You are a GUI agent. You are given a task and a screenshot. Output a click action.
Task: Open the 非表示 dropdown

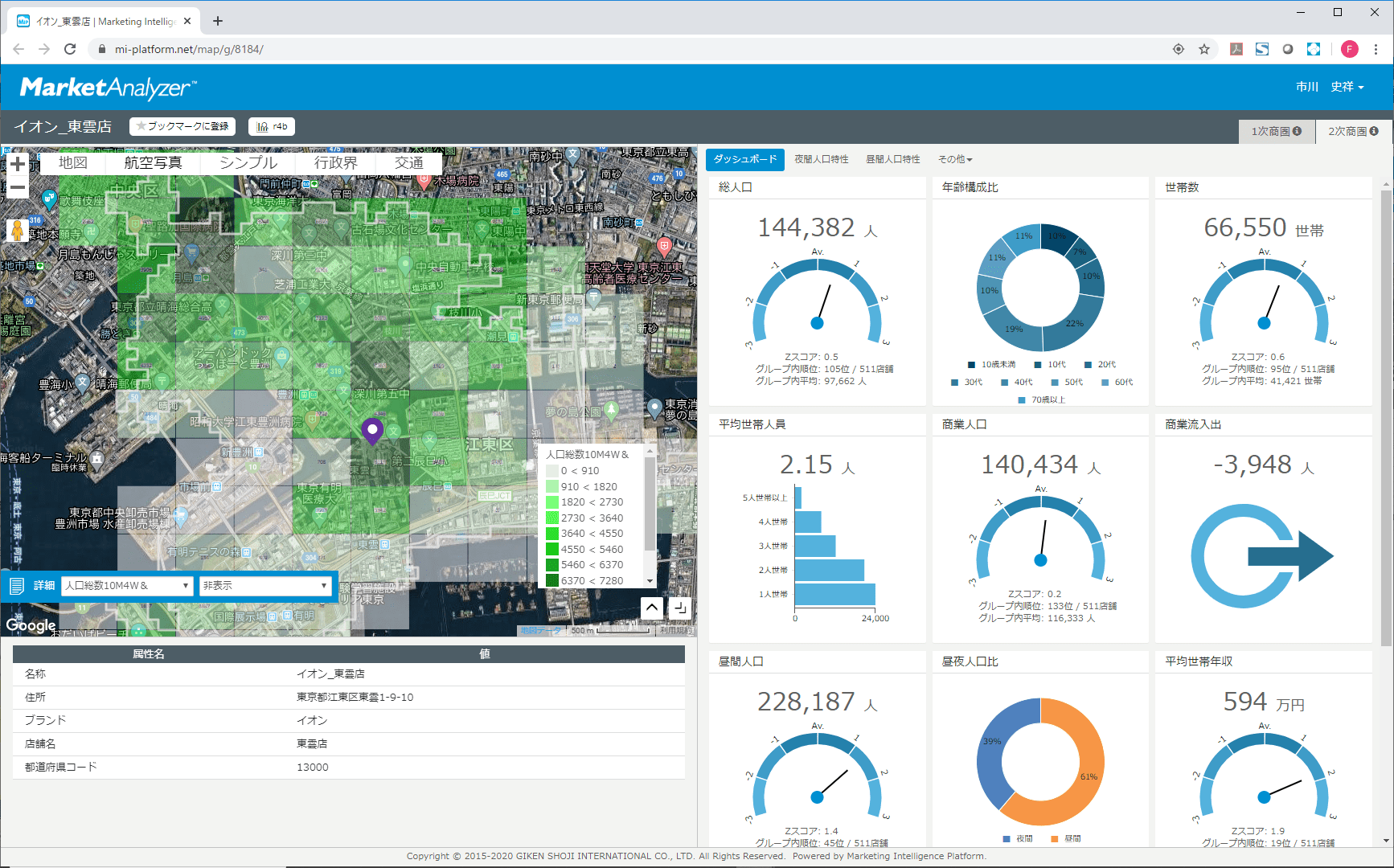coord(265,586)
